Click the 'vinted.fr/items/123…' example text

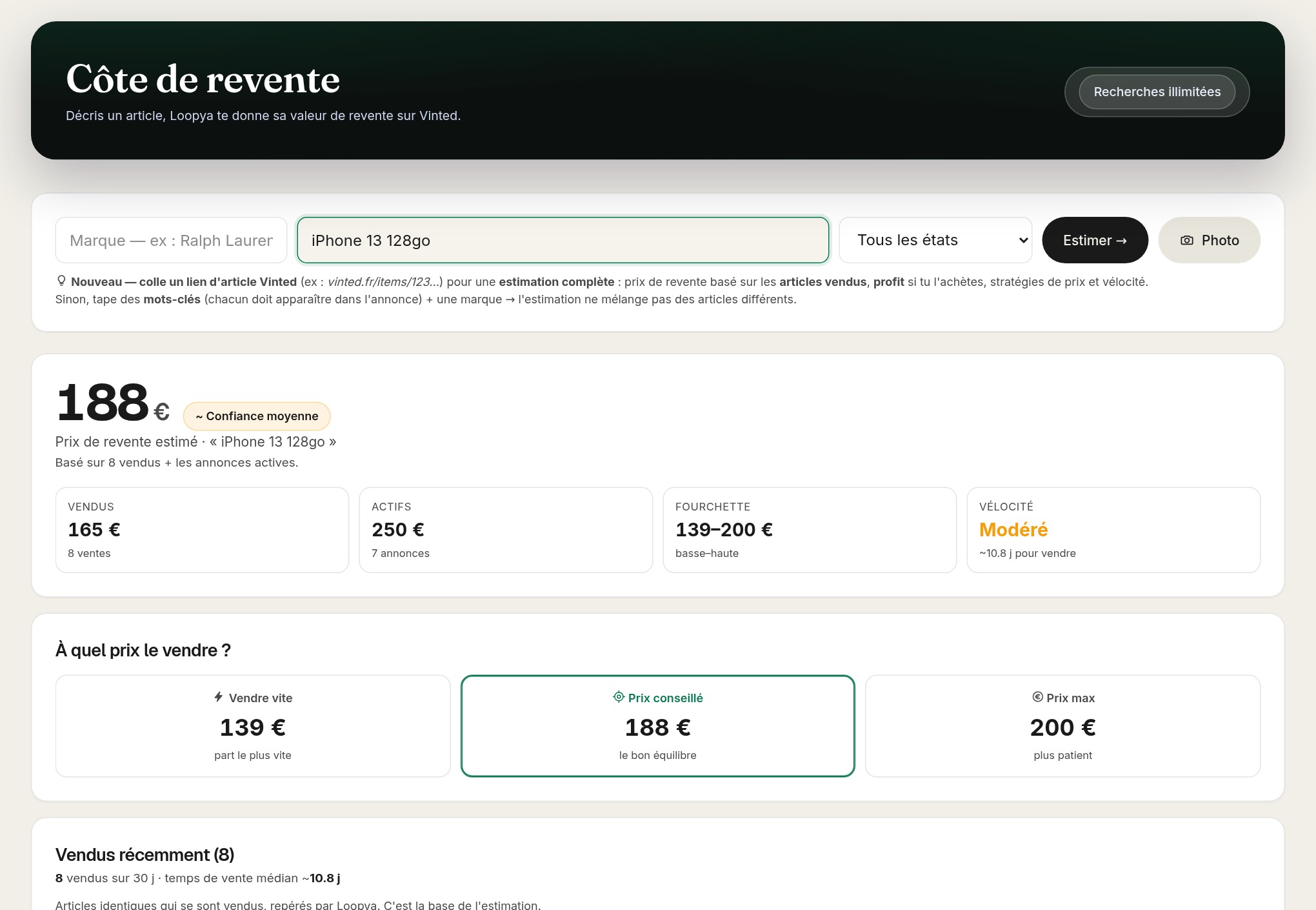point(384,281)
